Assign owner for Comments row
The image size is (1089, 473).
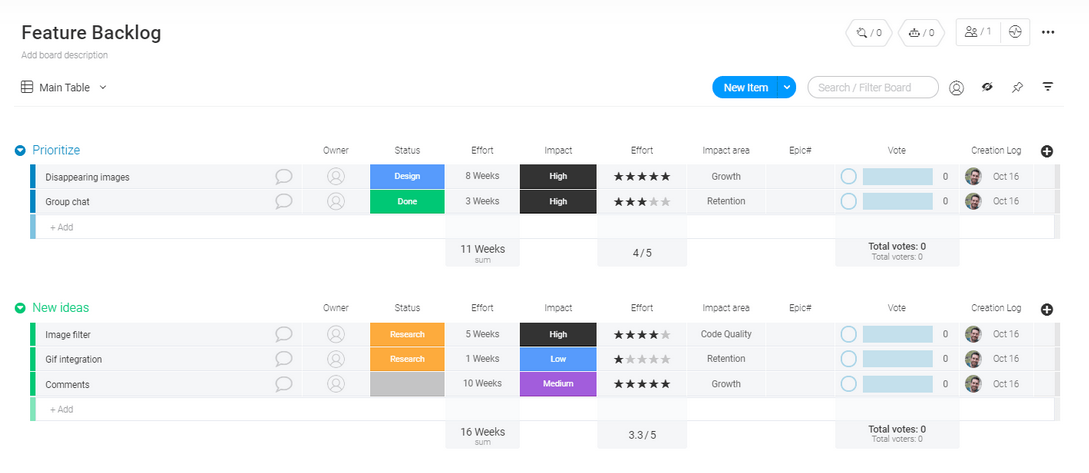click(x=336, y=384)
